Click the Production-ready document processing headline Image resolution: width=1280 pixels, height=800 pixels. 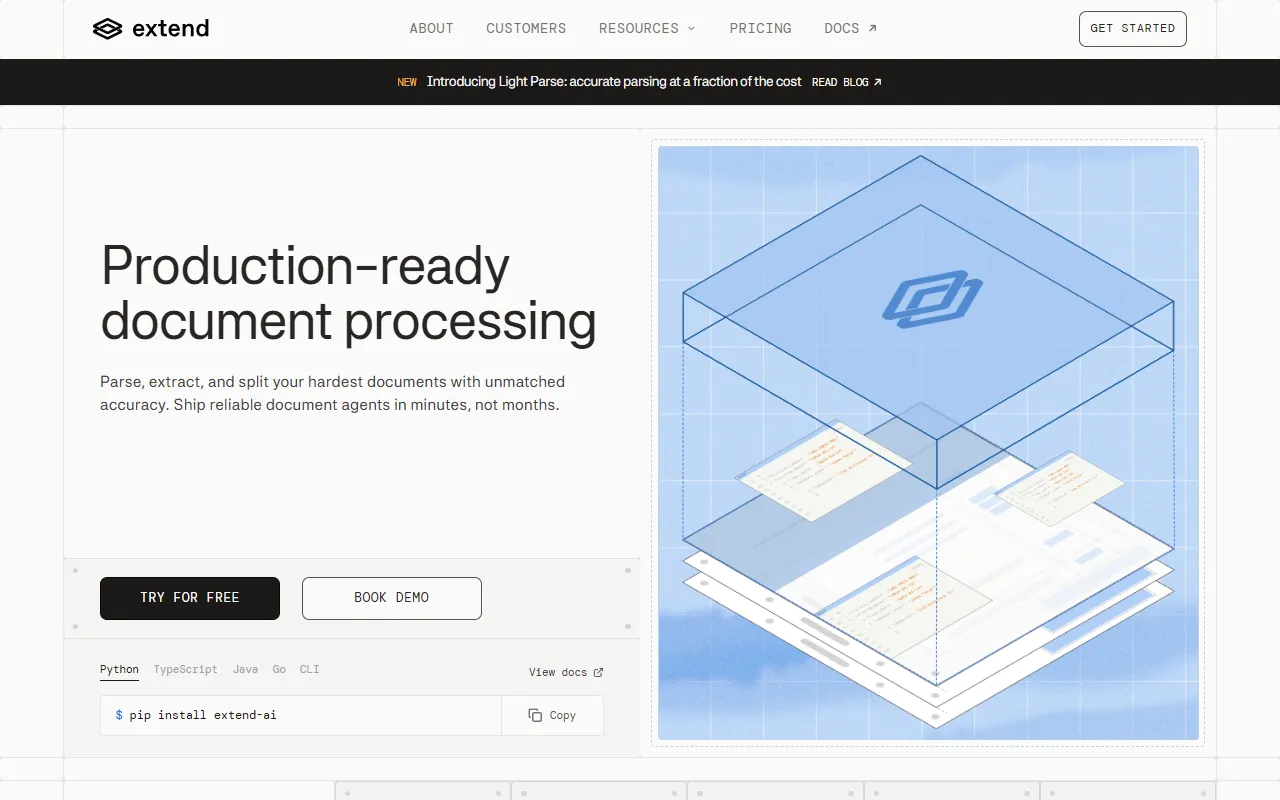point(348,293)
